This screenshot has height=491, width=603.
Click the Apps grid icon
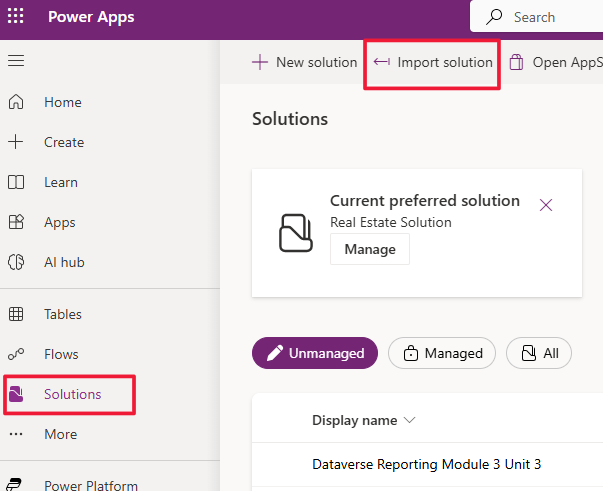point(16,222)
